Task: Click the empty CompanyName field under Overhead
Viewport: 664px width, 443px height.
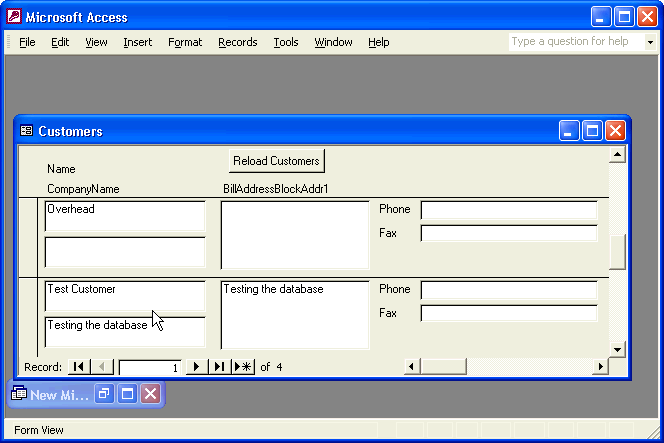Action: tap(125, 252)
